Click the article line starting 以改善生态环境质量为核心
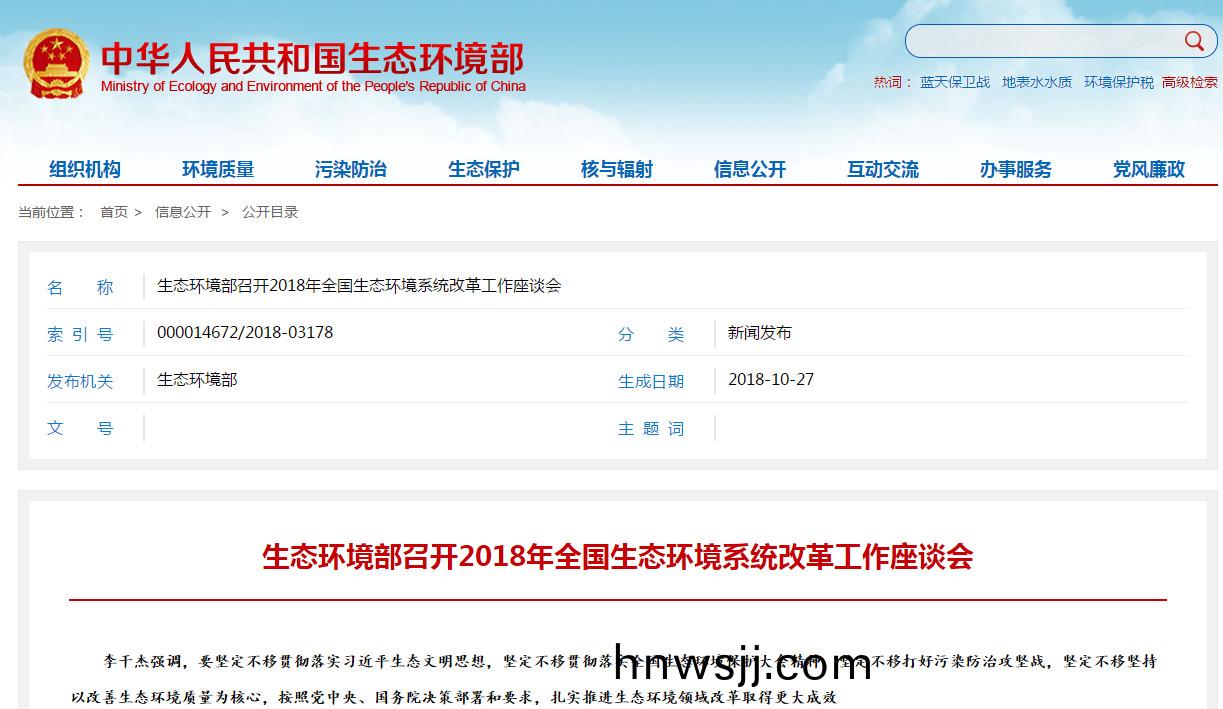 (x=453, y=697)
